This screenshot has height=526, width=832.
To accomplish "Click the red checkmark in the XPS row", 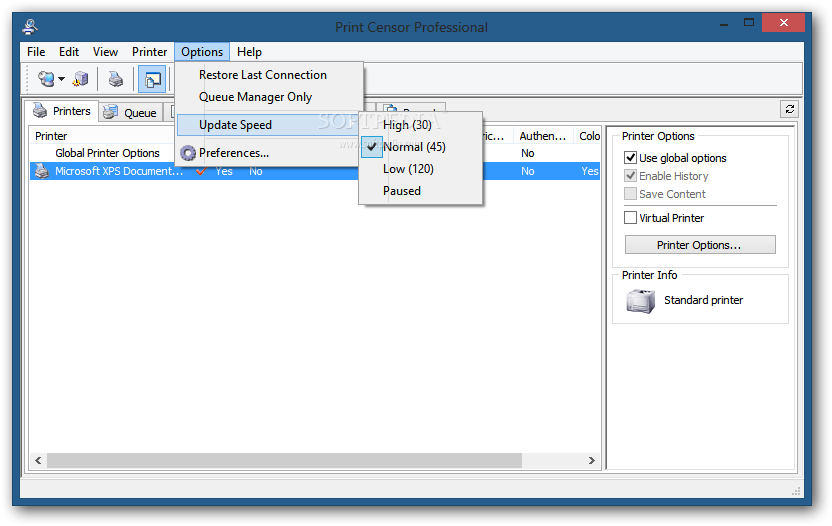I will coord(201,171).
